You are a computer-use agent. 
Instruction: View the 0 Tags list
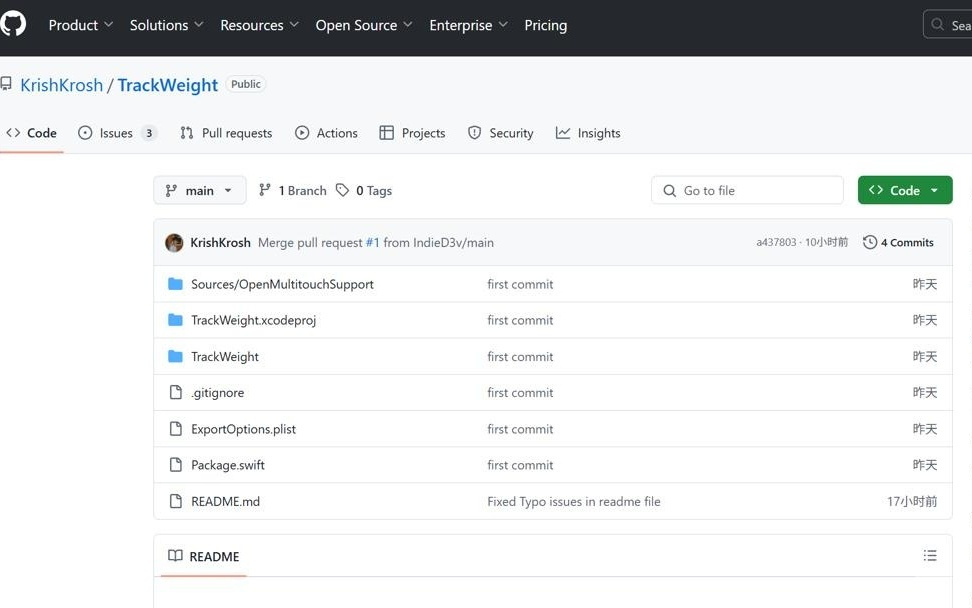click(364, 191)
